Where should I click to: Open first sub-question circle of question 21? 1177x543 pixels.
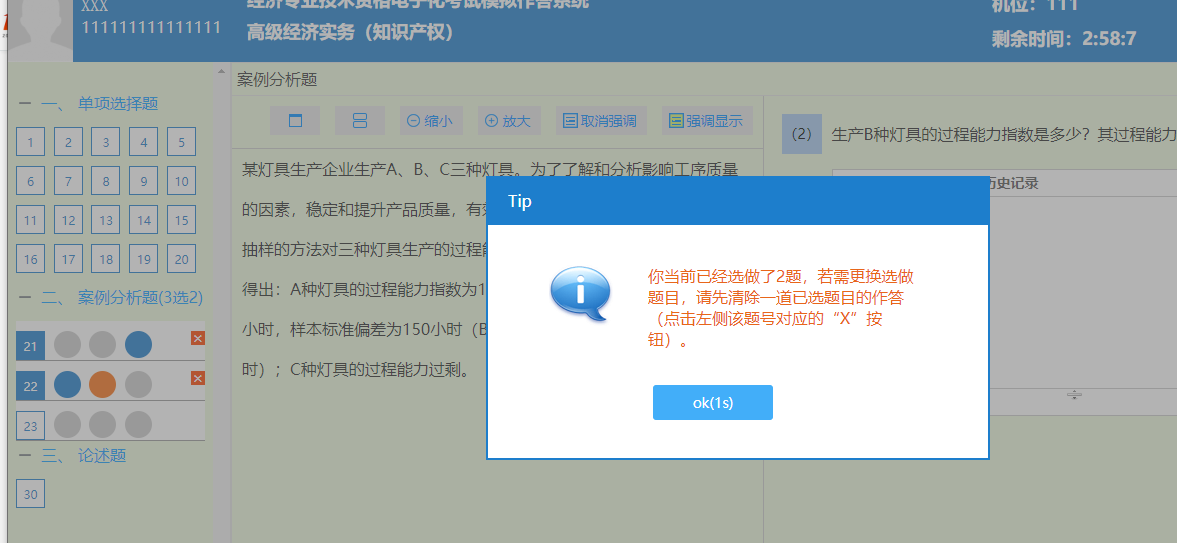68,345
